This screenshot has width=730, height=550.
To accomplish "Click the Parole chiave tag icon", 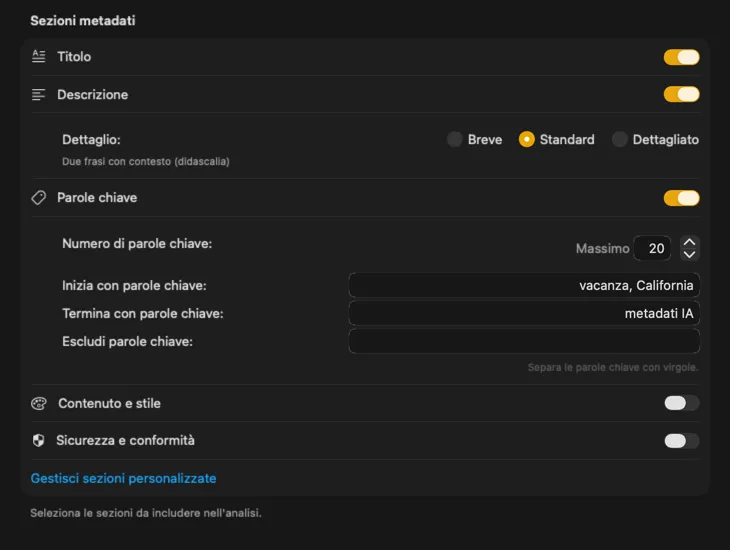I will 39,197.
